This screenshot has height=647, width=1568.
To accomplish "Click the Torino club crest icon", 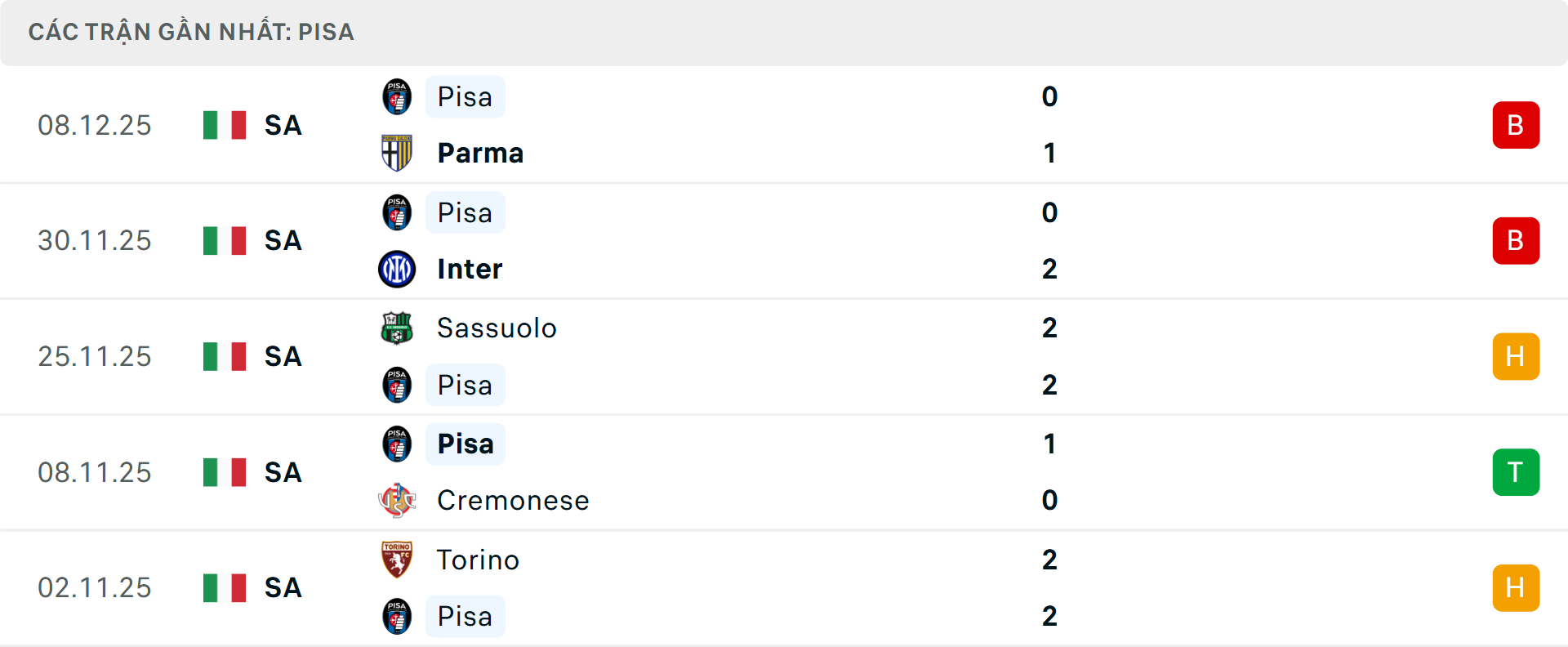I will point(397,560).
